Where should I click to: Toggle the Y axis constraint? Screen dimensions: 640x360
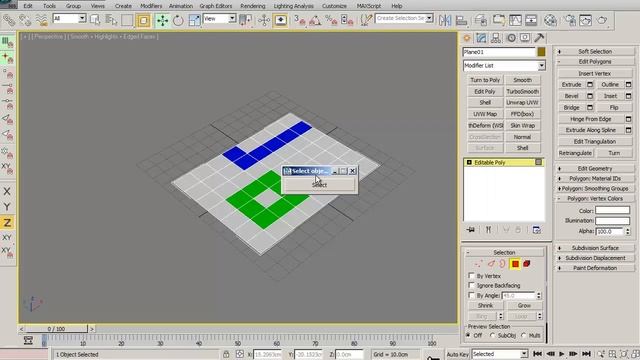(x=7, y=207)
